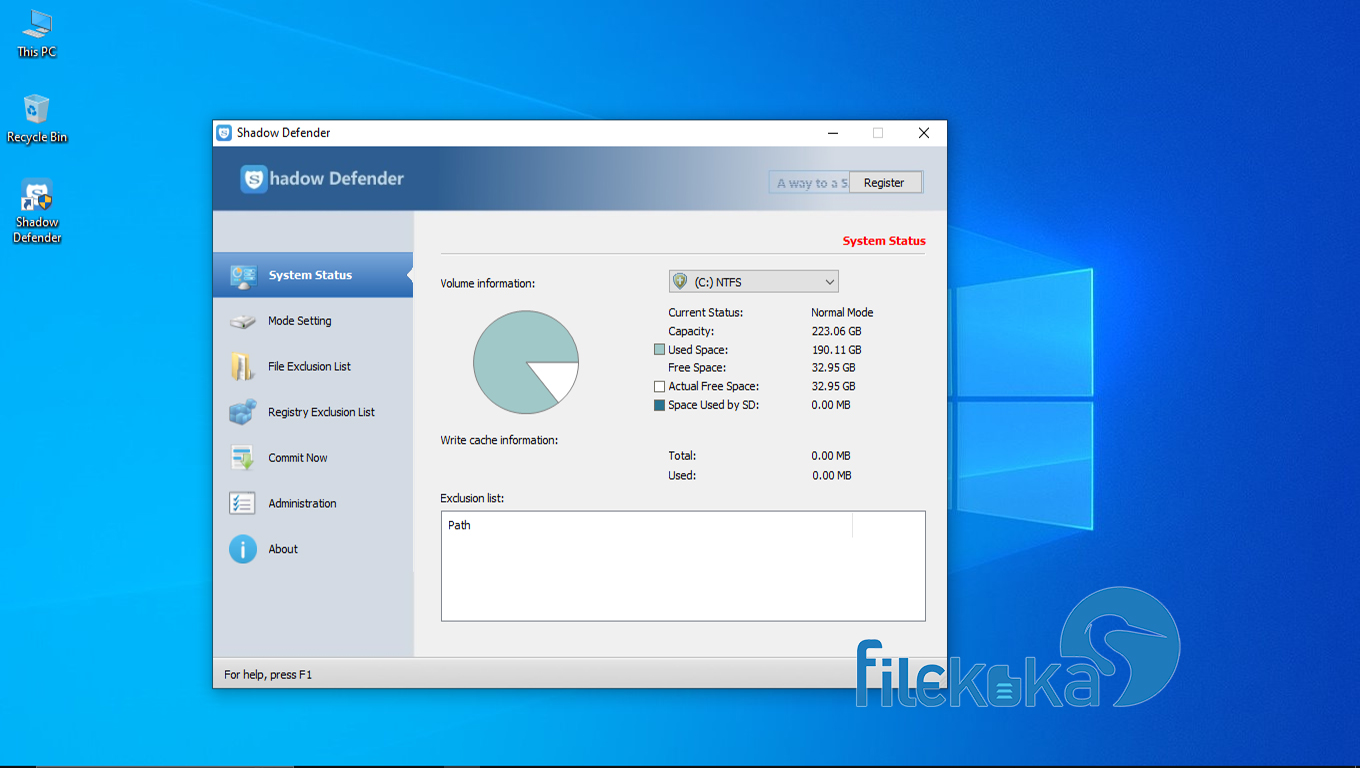Click the Register button
Screen dimensions: 1360x768
coord(884,183)
